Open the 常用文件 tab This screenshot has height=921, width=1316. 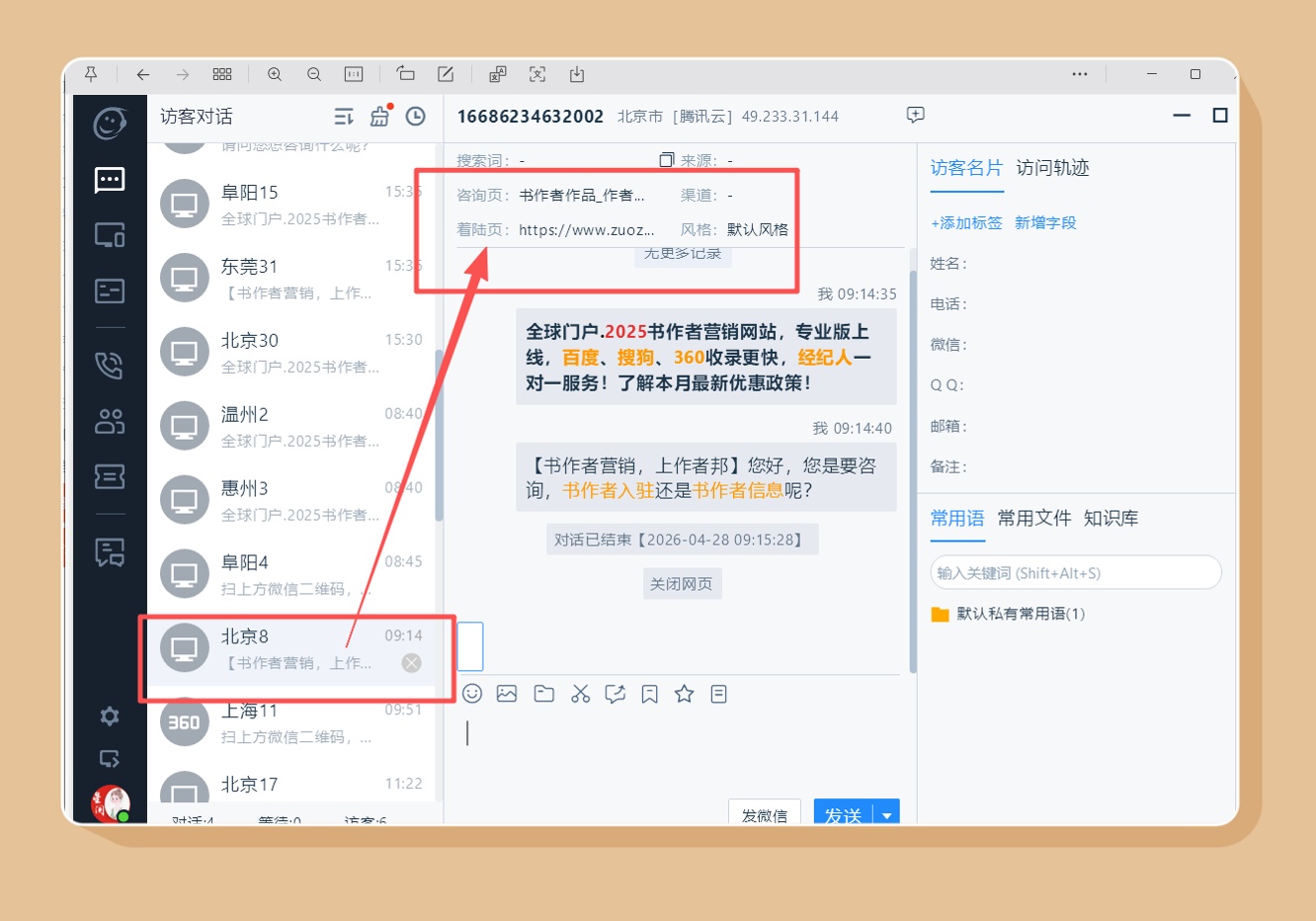point(1033,519)
